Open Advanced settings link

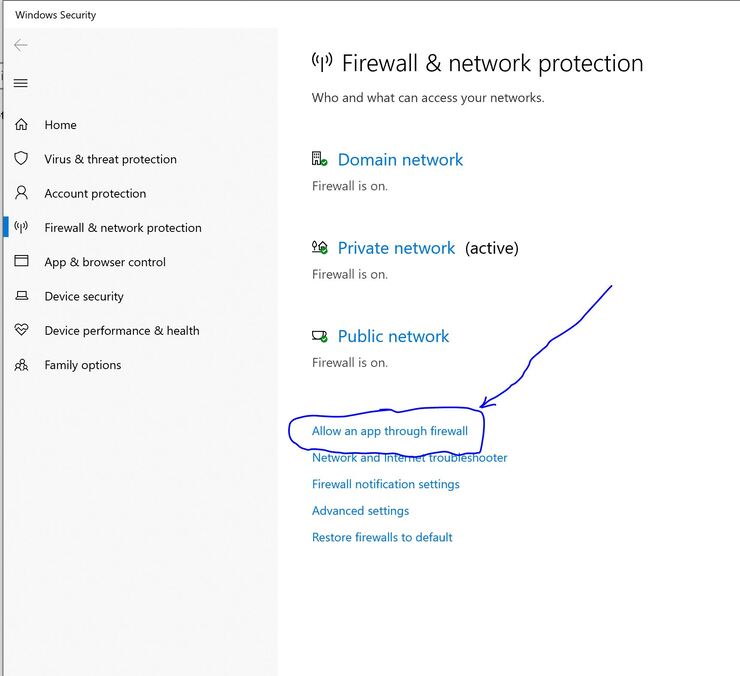point(360,511)
